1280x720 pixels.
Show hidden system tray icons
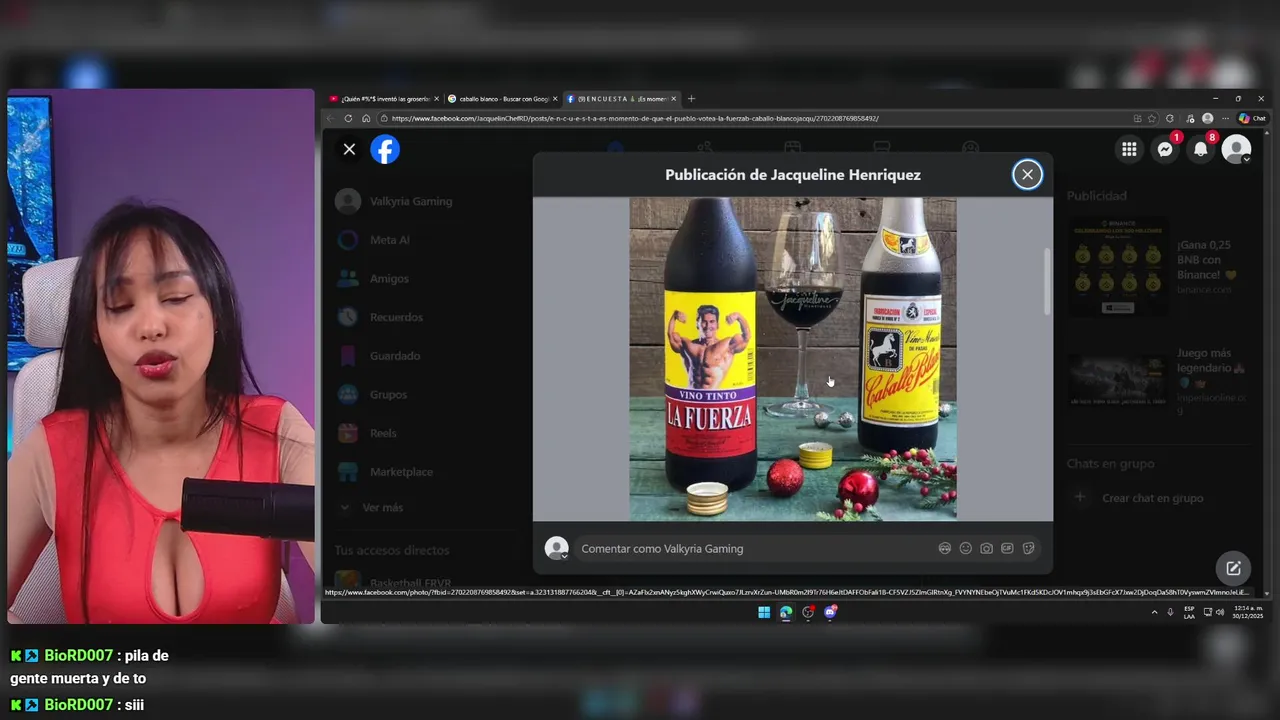(x=1154, y=612)
